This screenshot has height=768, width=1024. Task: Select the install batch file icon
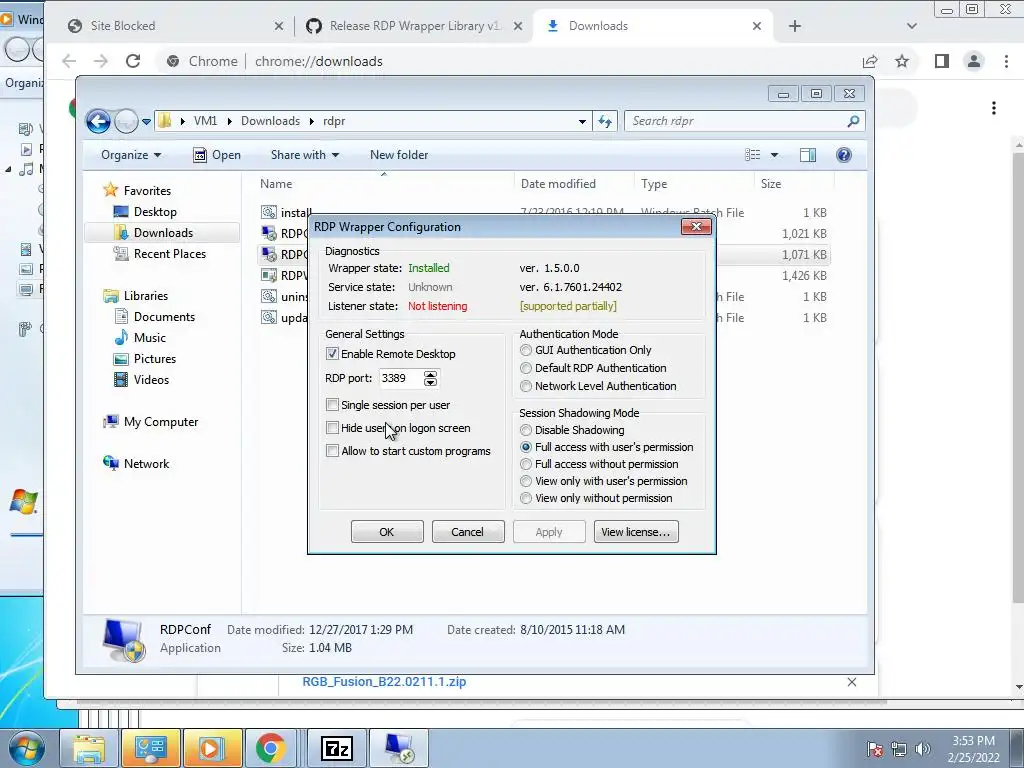click(268, 212)
